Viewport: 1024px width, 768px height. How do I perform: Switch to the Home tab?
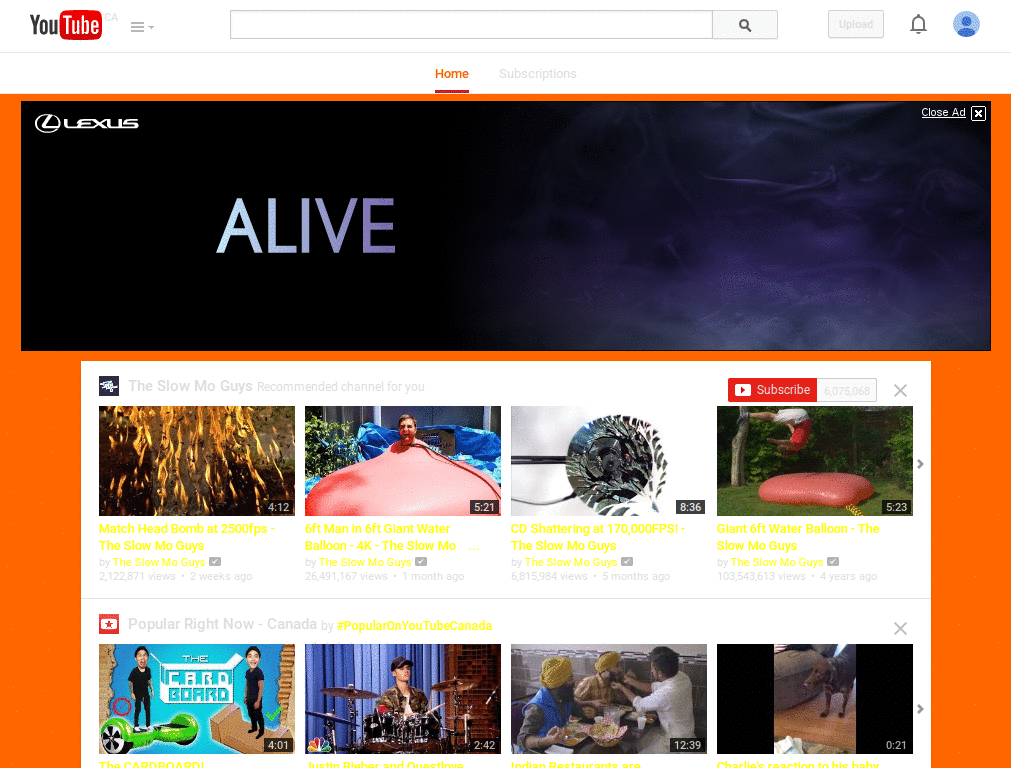452,74
